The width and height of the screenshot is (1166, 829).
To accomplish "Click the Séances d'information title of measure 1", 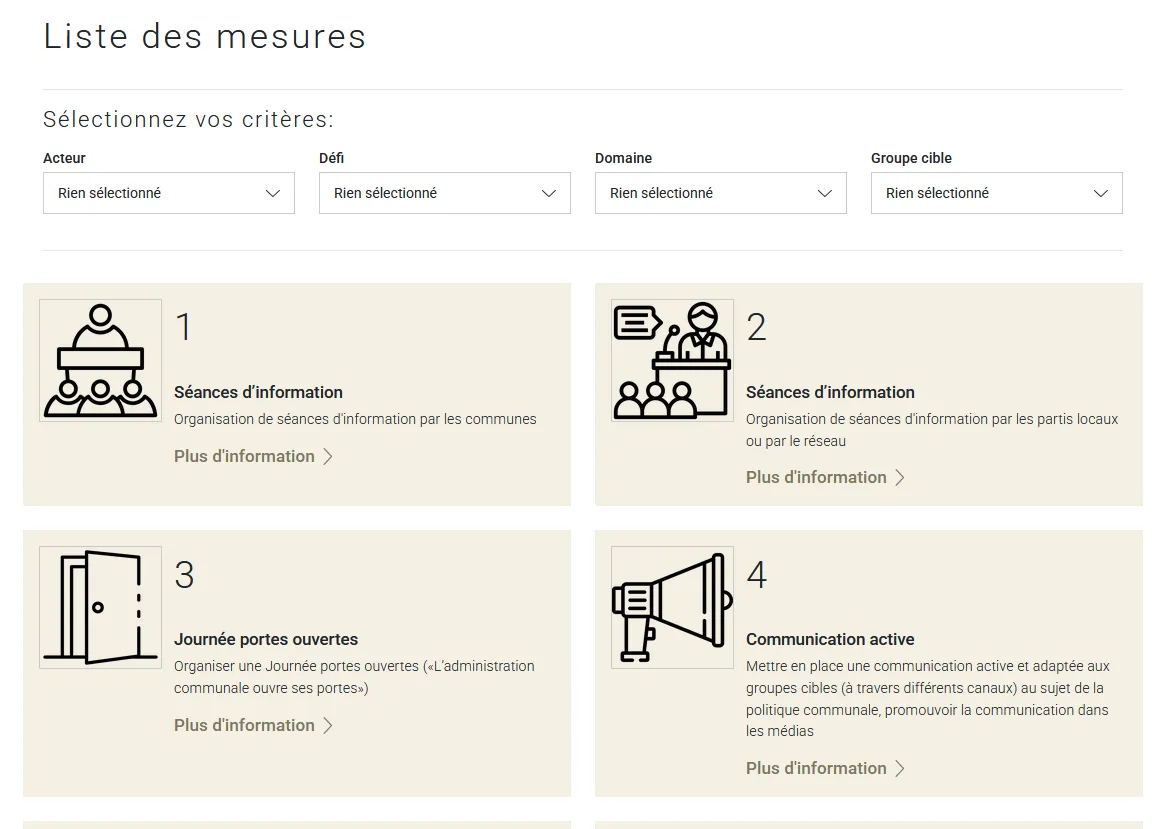I will (x=258, y=392).
